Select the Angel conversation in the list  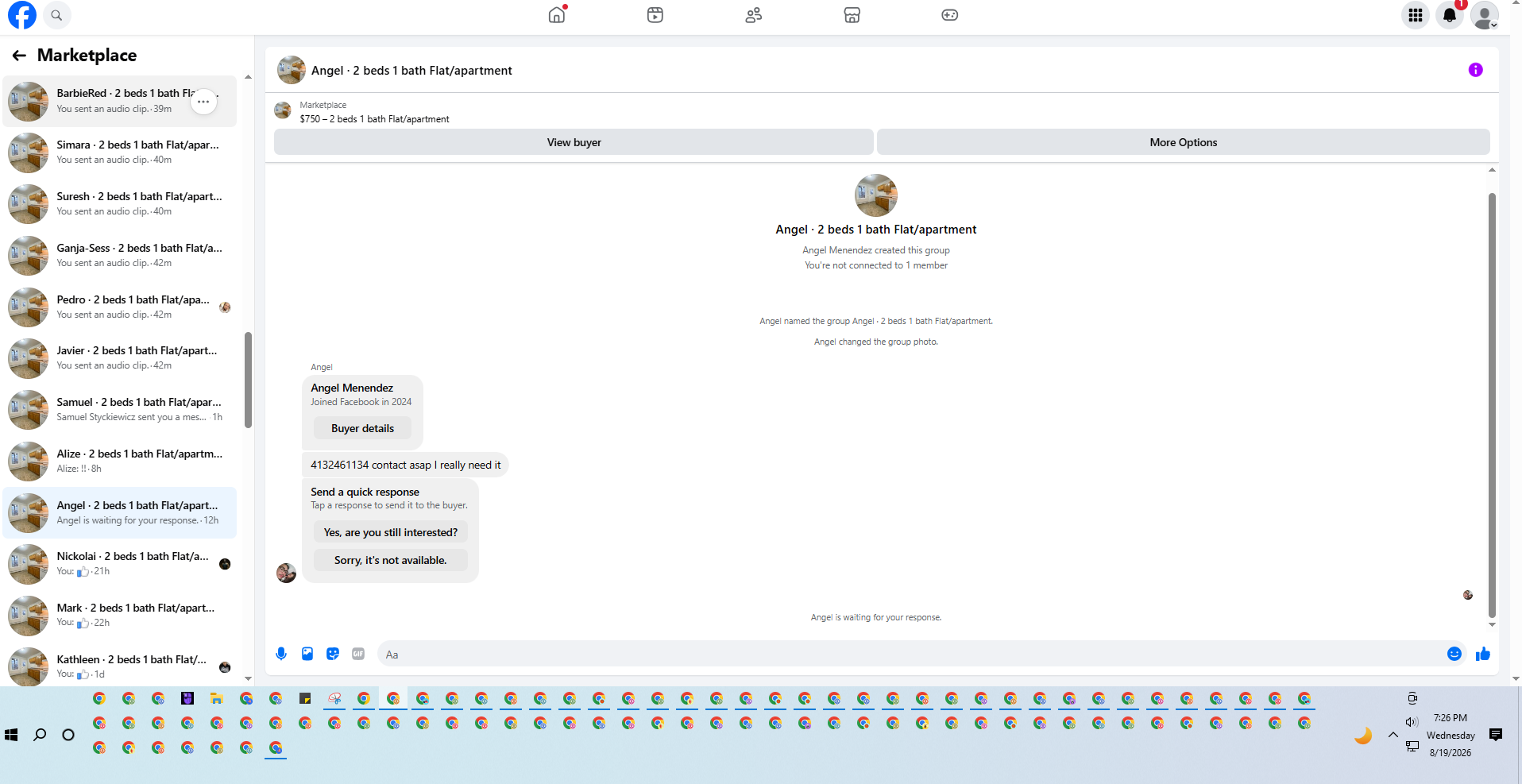tap(120, 512)
